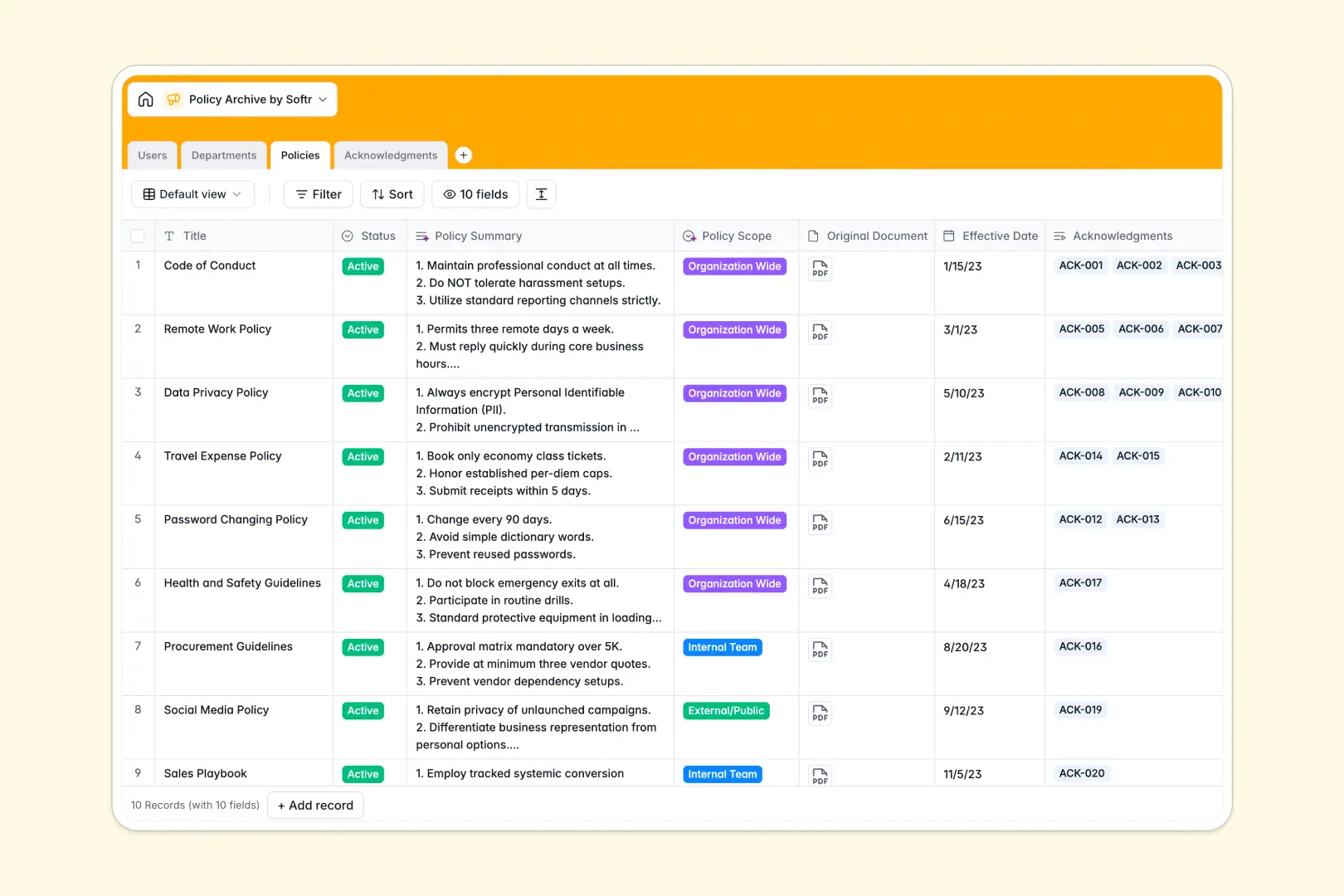This screenshot has width=1344, height=896.
Task: Check the row checkbox for Data Privacy Policy
Action: (138, 392)
